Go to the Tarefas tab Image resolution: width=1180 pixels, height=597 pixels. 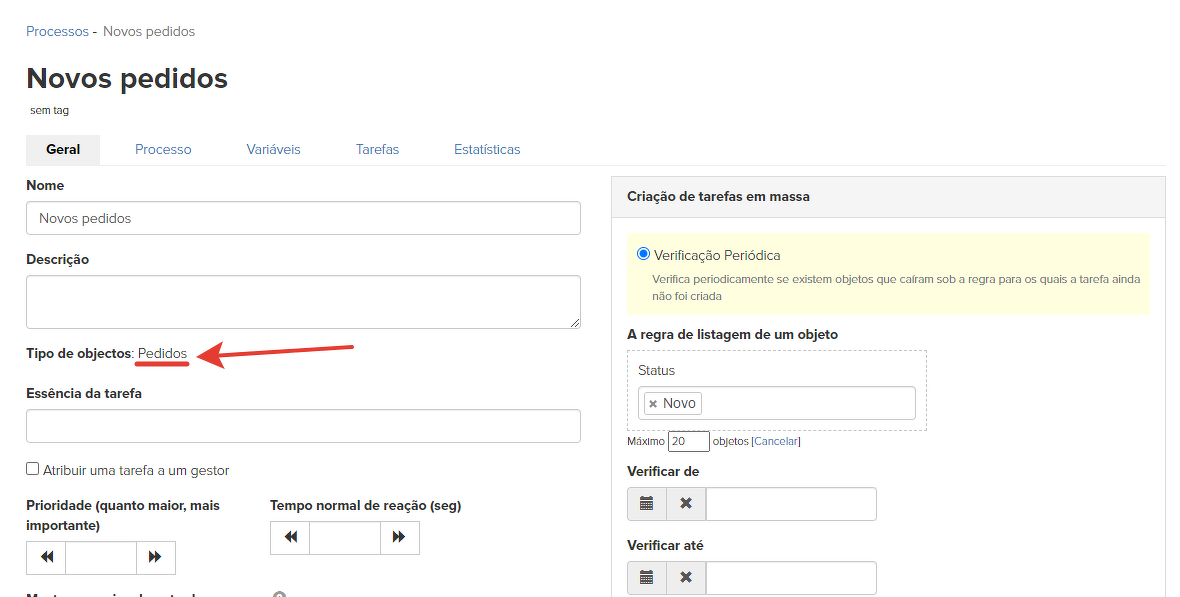click(377, 149)
